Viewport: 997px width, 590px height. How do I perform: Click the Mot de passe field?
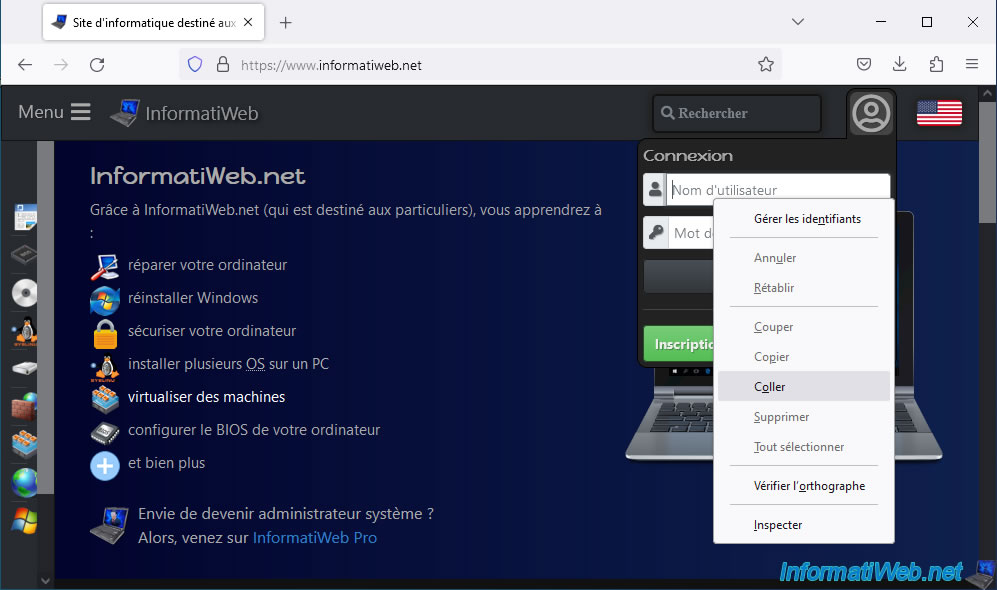point(690,233)
